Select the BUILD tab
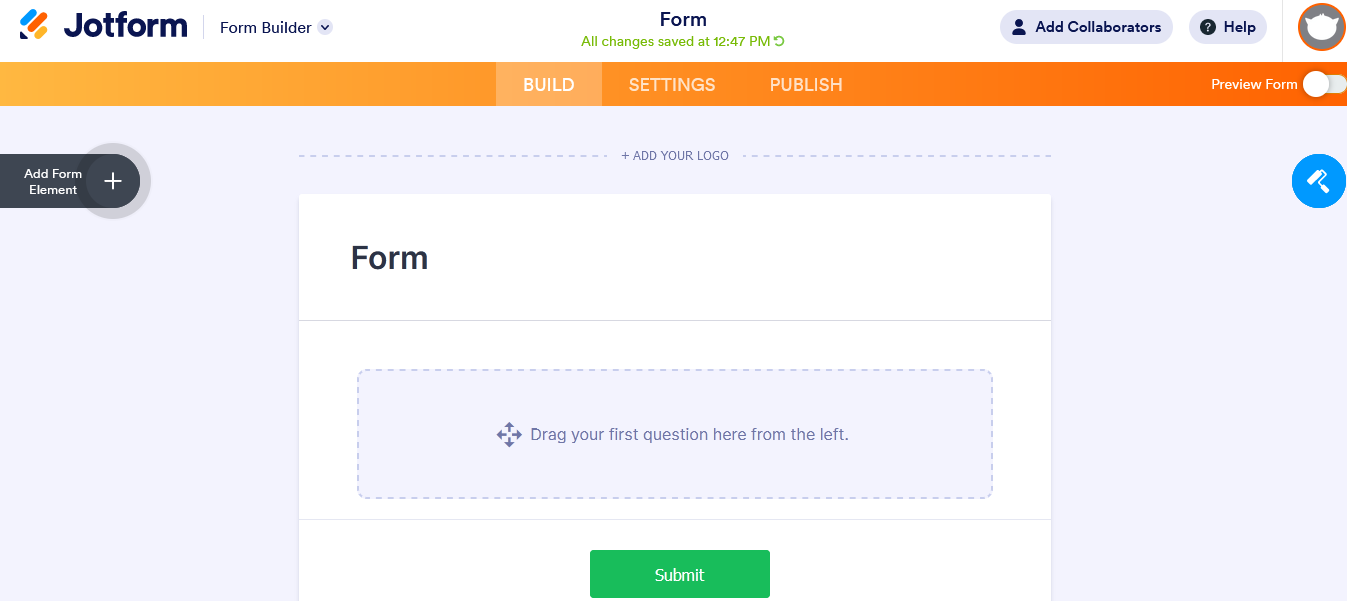This screenshot has width=1347, height=601. [x=548, y=84]
